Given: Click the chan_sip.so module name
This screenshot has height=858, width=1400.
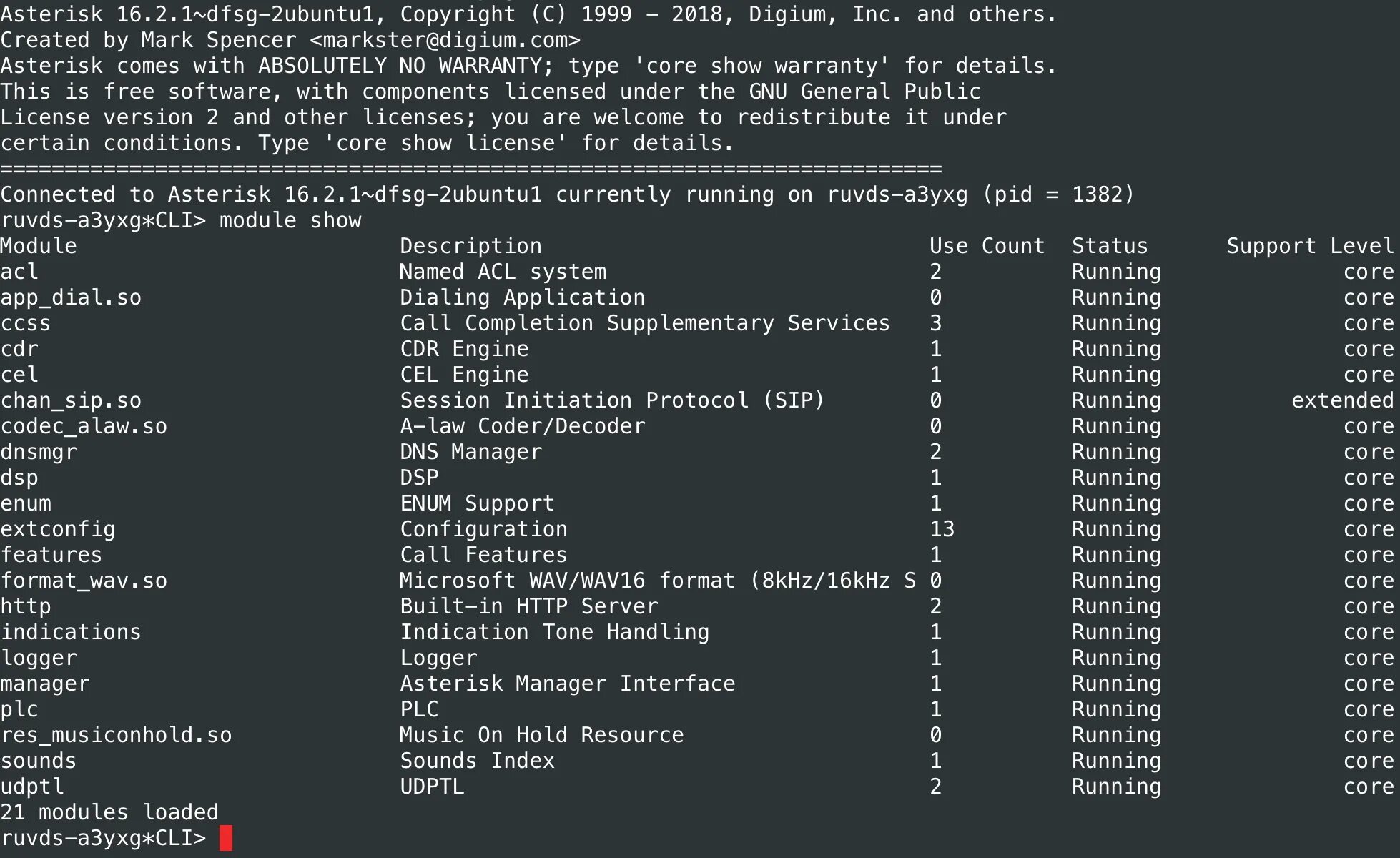Looking at the screenshot, I should pos(71,400).
